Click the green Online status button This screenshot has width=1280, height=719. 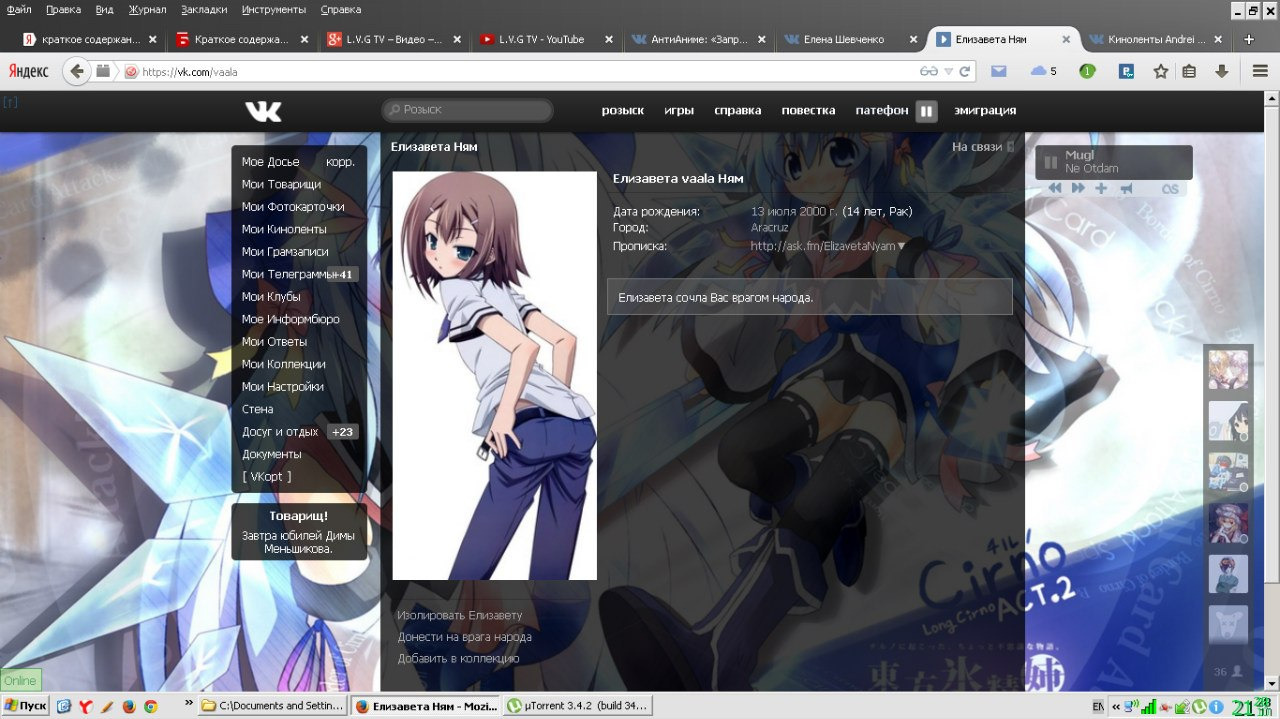[21, 680]
